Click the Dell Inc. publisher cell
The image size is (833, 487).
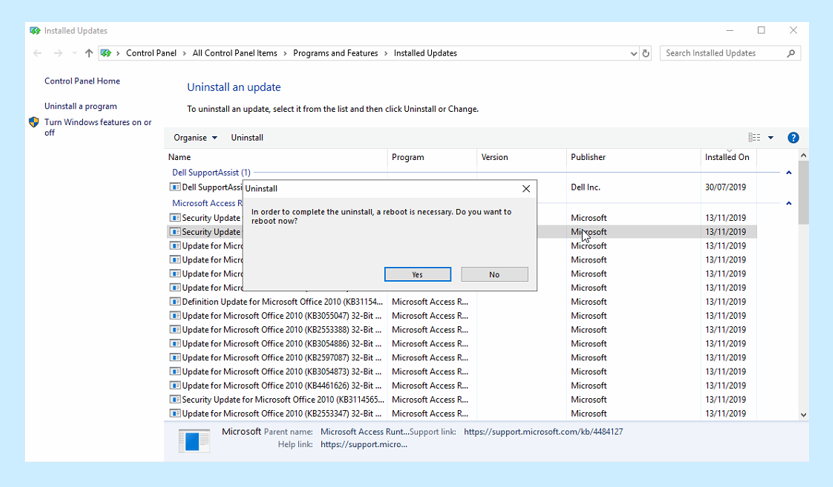pyautogui.click(x=585, y=187)
